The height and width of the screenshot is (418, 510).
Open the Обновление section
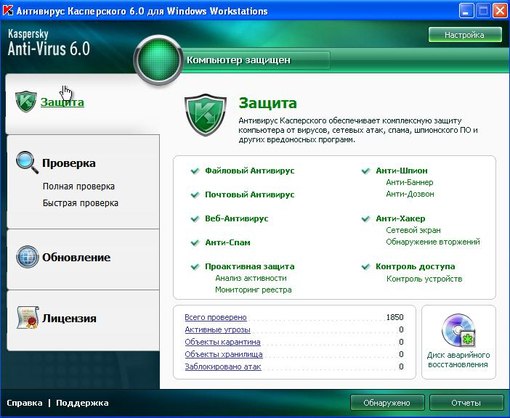click(76, 257)
